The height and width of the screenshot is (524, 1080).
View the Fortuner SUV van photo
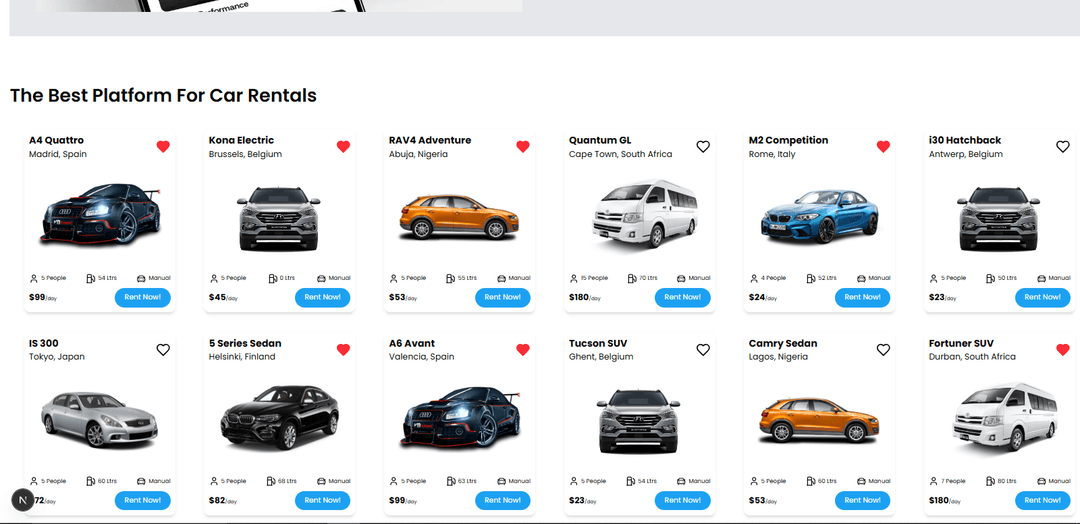[x=1007, y=417]
